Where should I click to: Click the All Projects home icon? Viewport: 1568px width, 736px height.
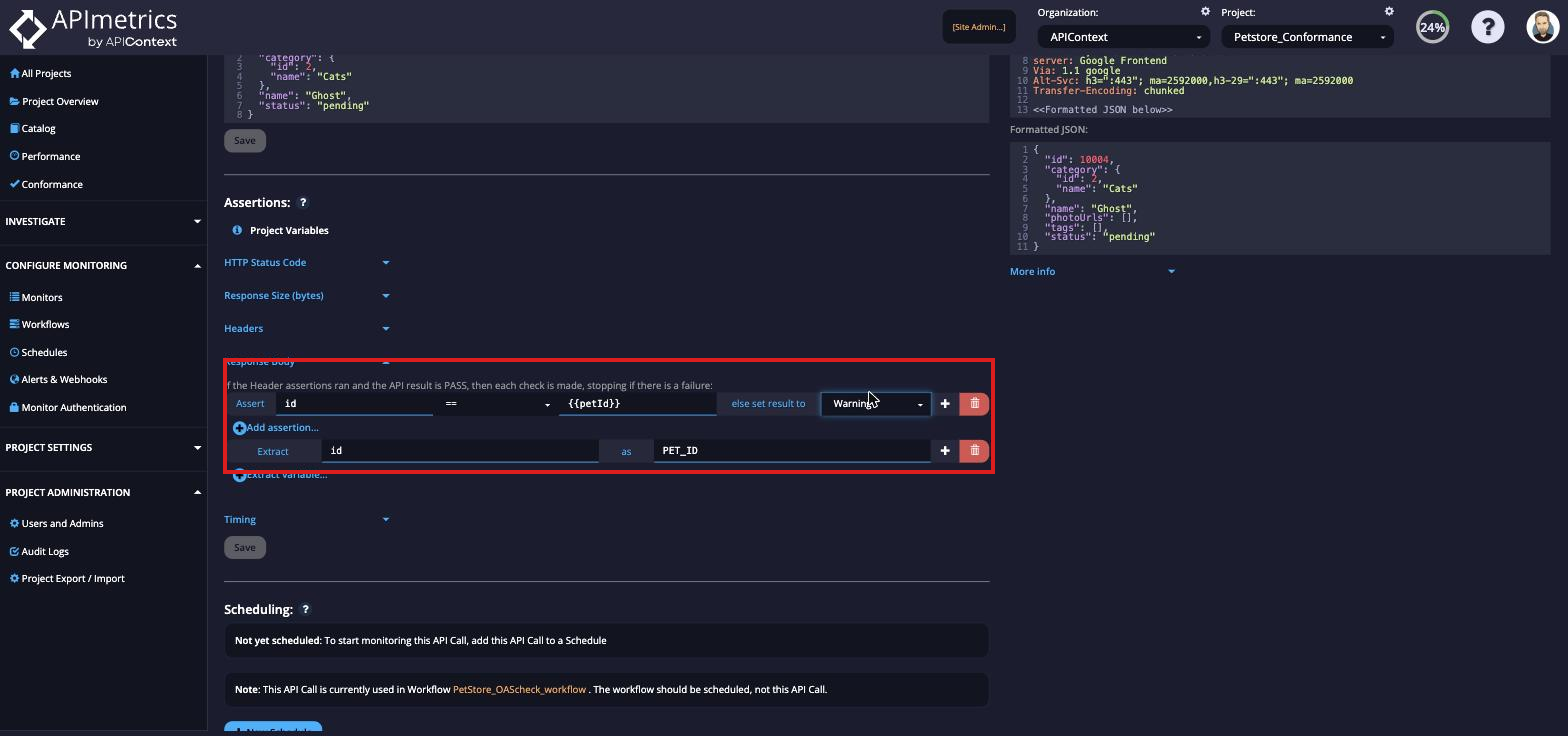pos(15,73)
